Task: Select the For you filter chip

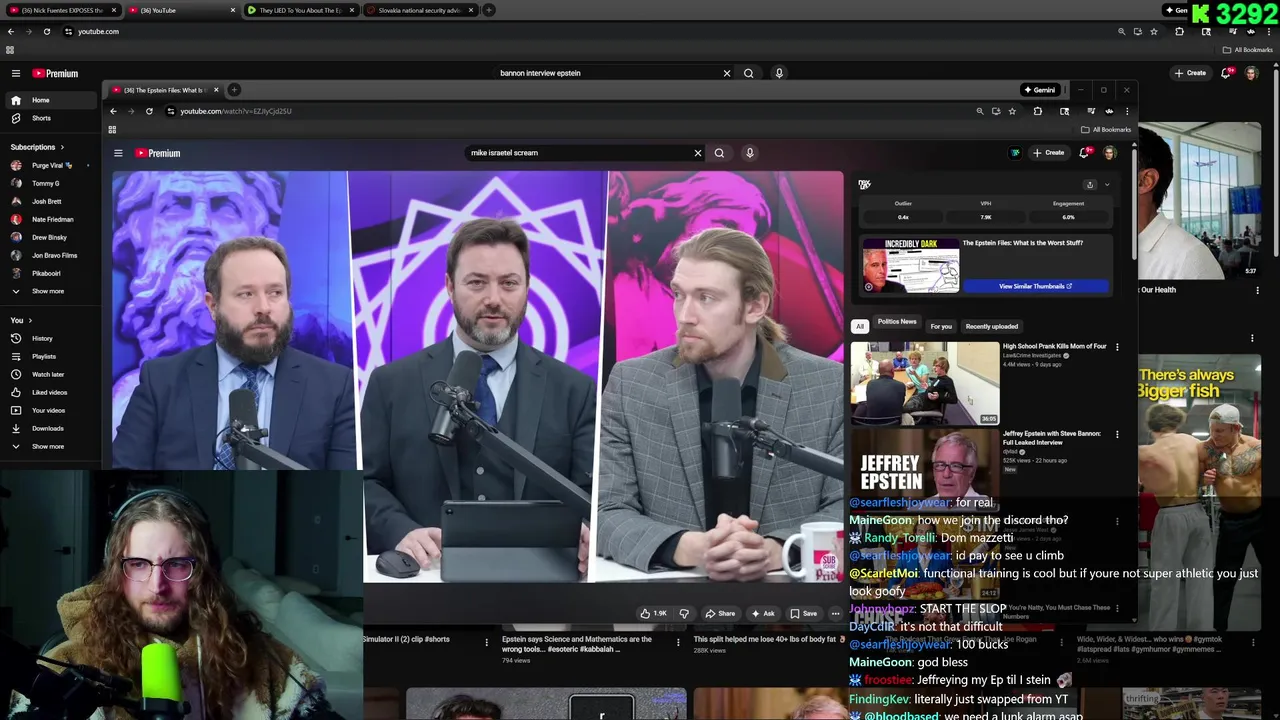Action: click(x=941, y=326)
